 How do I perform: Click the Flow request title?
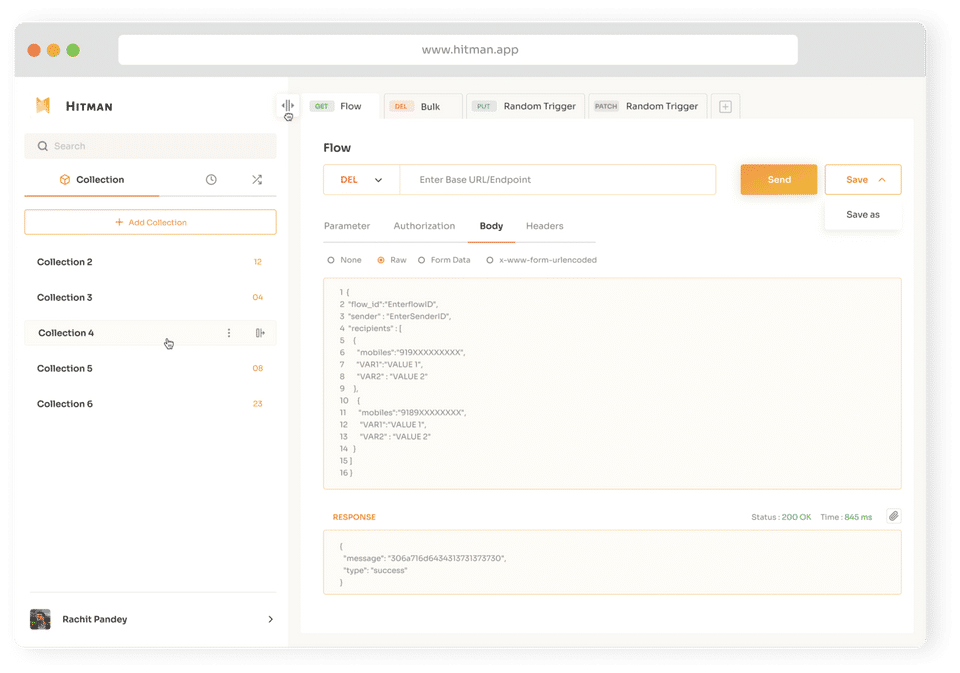click(x=337, y=148)
